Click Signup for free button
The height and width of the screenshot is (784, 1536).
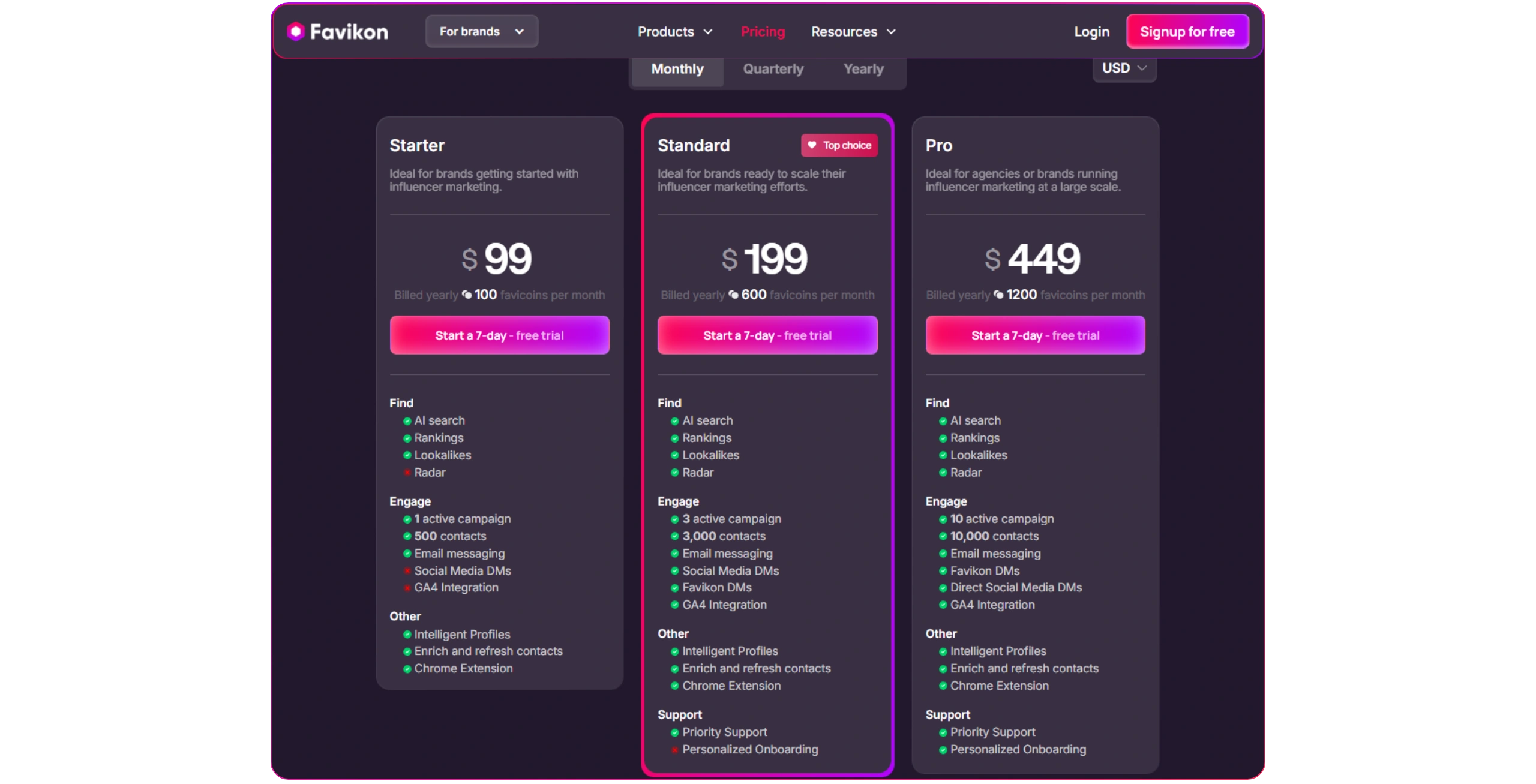click(x=1187, y=31)
